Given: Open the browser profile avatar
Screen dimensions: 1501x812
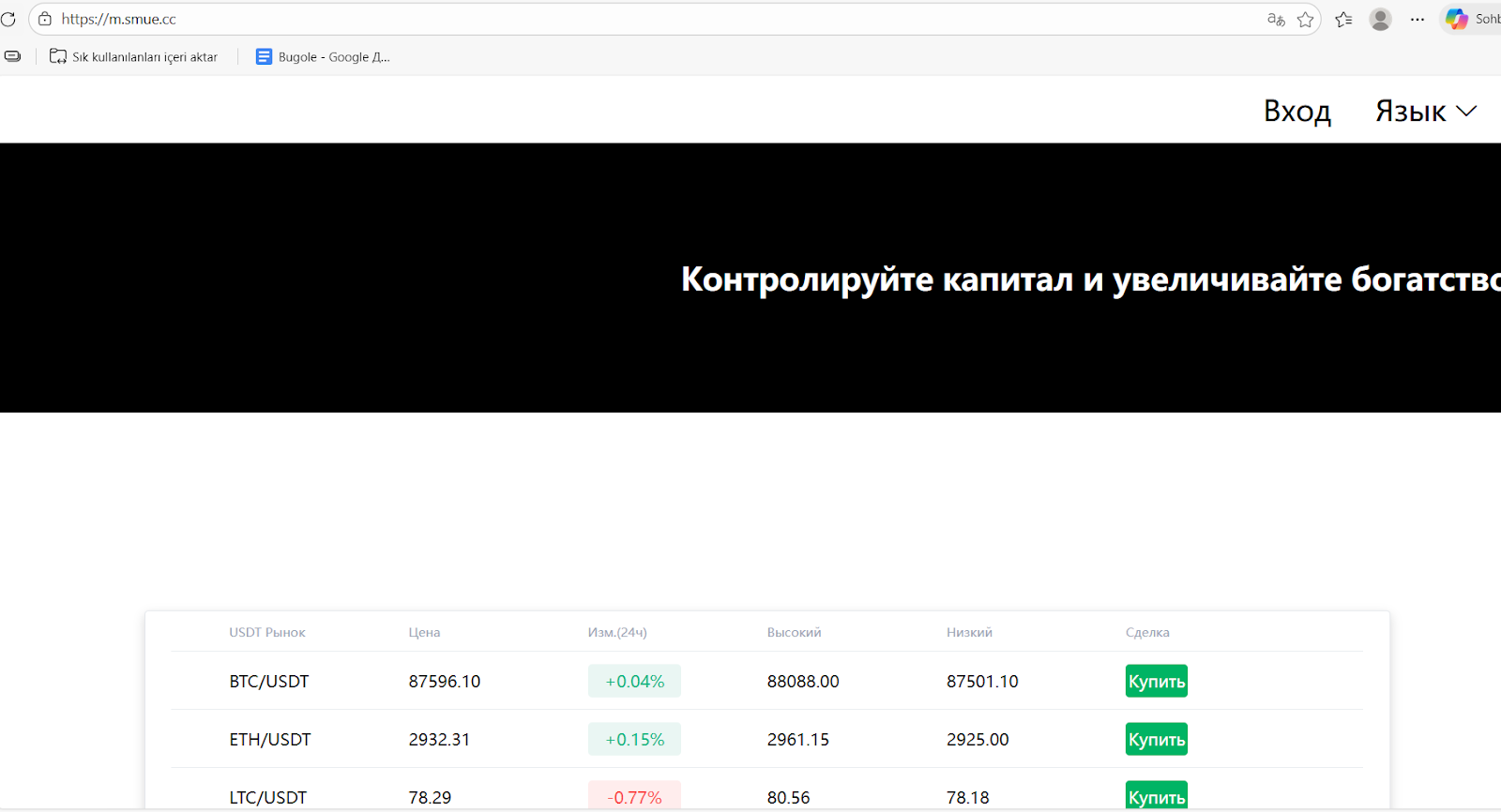Looking at the screenshot, I should (x=1380, y=19).
